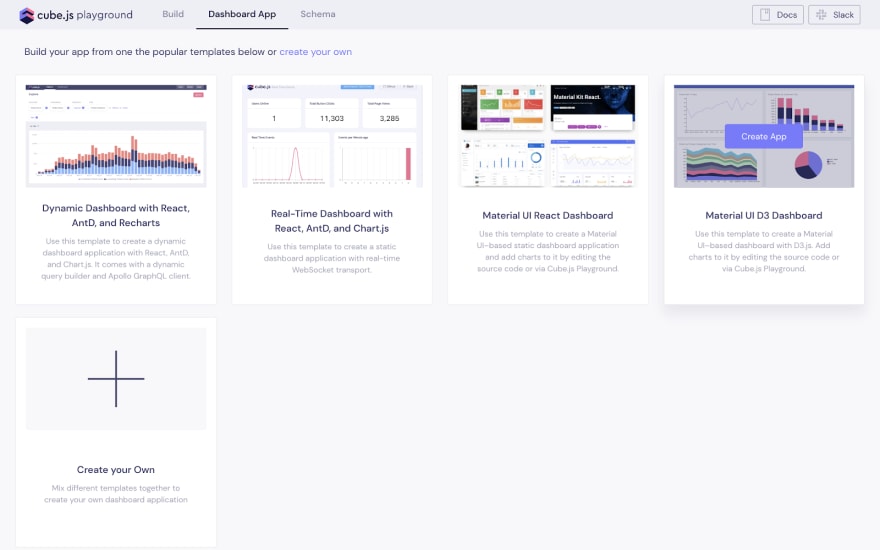Click the cube.js playground brand text

pyautogui.click(x=85, y=15)
